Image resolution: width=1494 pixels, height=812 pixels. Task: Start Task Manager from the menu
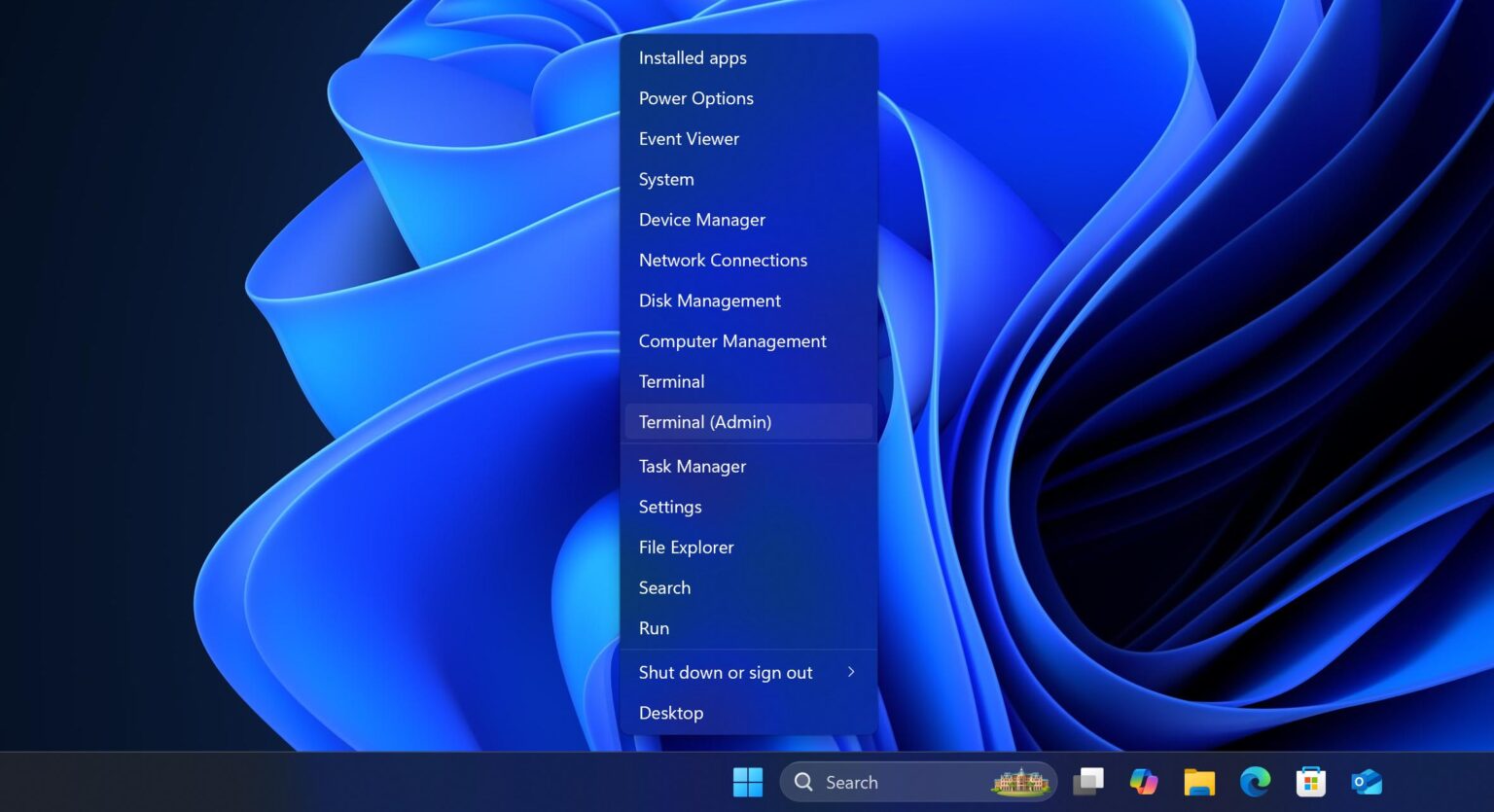693,467
